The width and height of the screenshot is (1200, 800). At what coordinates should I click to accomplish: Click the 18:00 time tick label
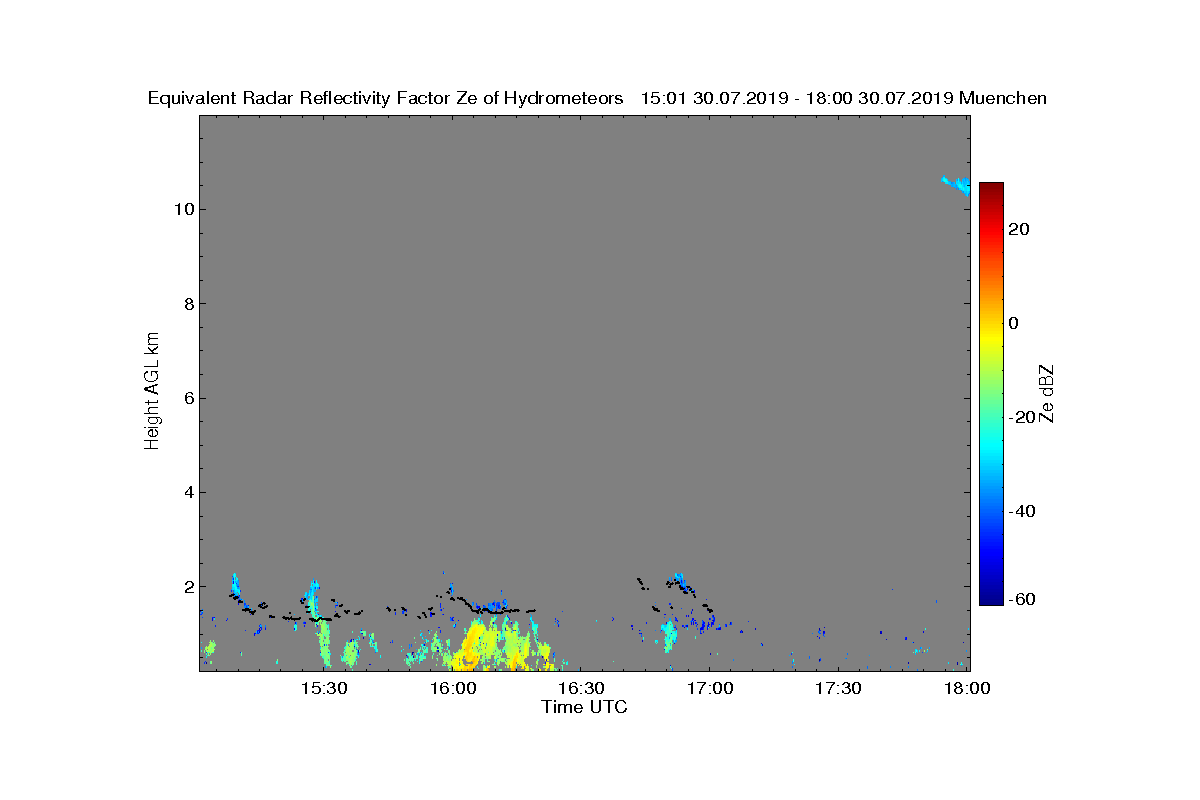(x=966, y=689)
